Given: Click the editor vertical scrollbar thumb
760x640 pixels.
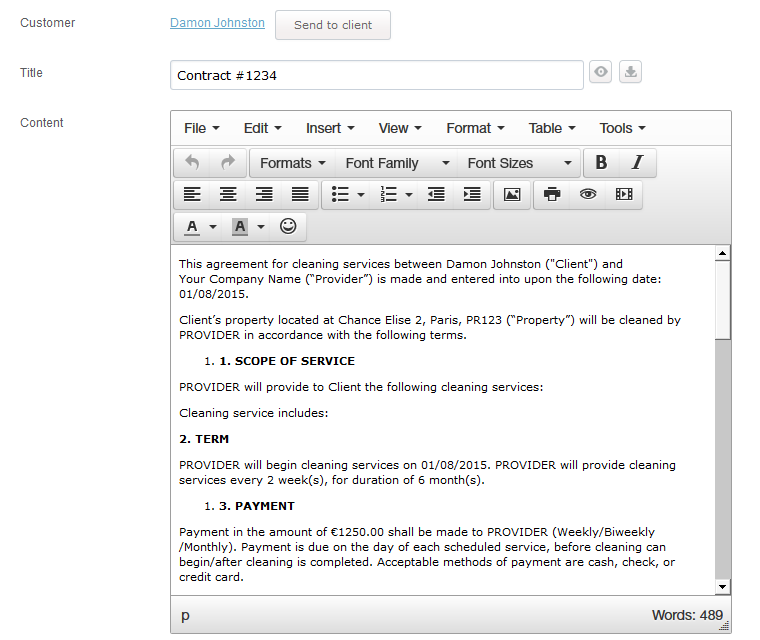Looking at the screenshot, I should pos(722,300).
